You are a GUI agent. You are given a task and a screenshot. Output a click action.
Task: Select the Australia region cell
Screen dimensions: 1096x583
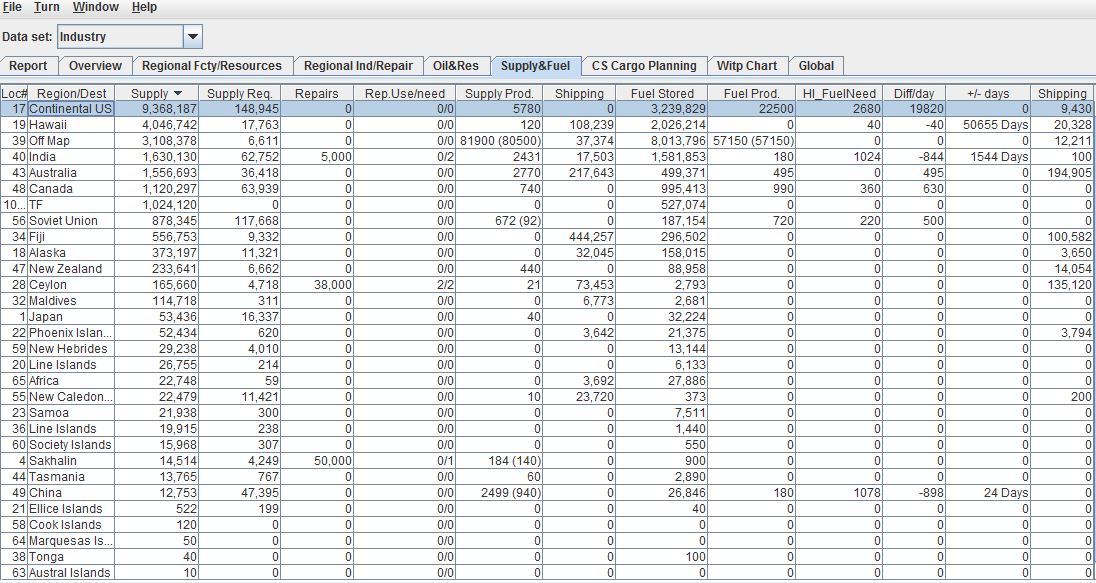point(71,173)
